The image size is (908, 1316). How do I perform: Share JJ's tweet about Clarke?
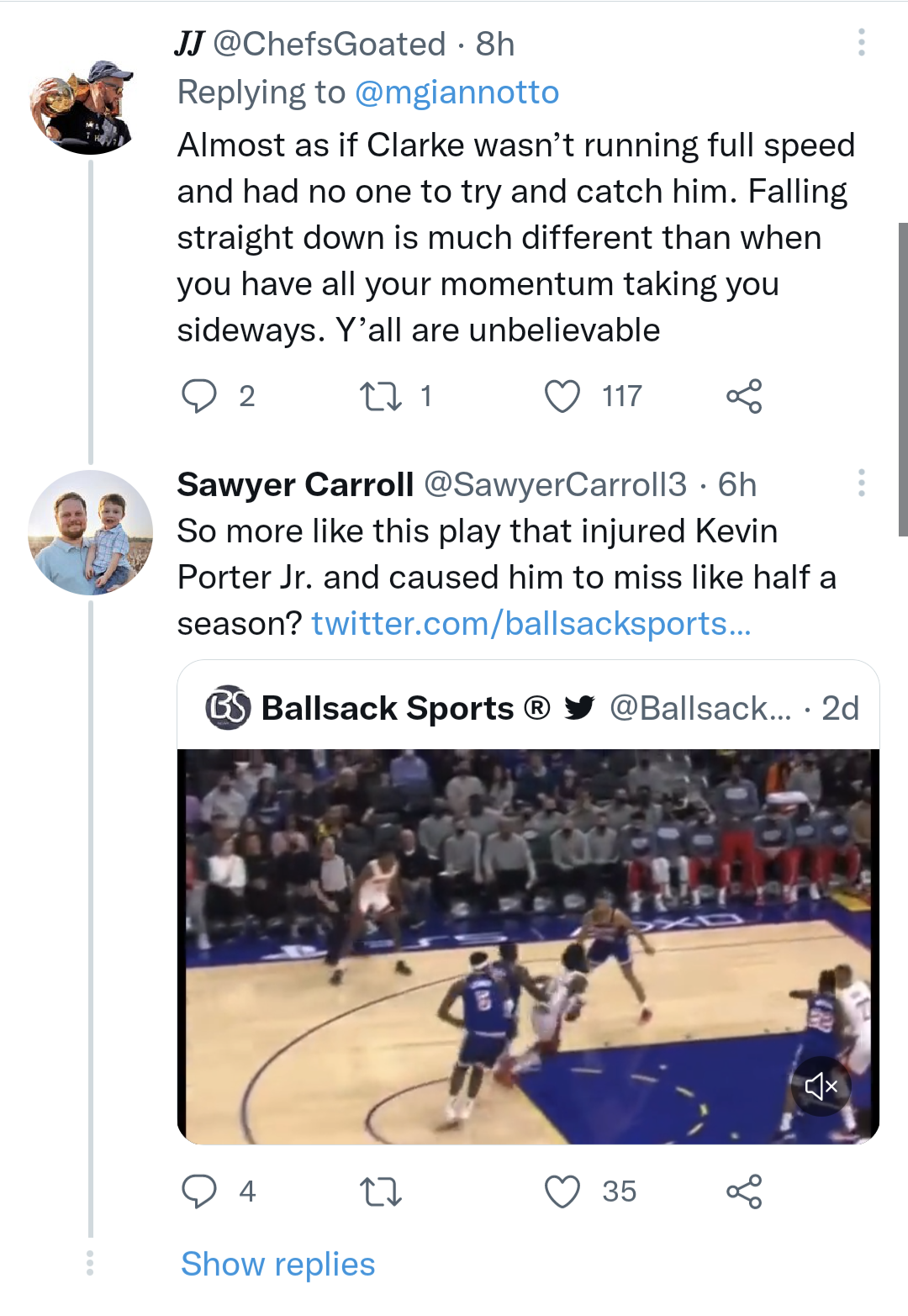[744, 396]
